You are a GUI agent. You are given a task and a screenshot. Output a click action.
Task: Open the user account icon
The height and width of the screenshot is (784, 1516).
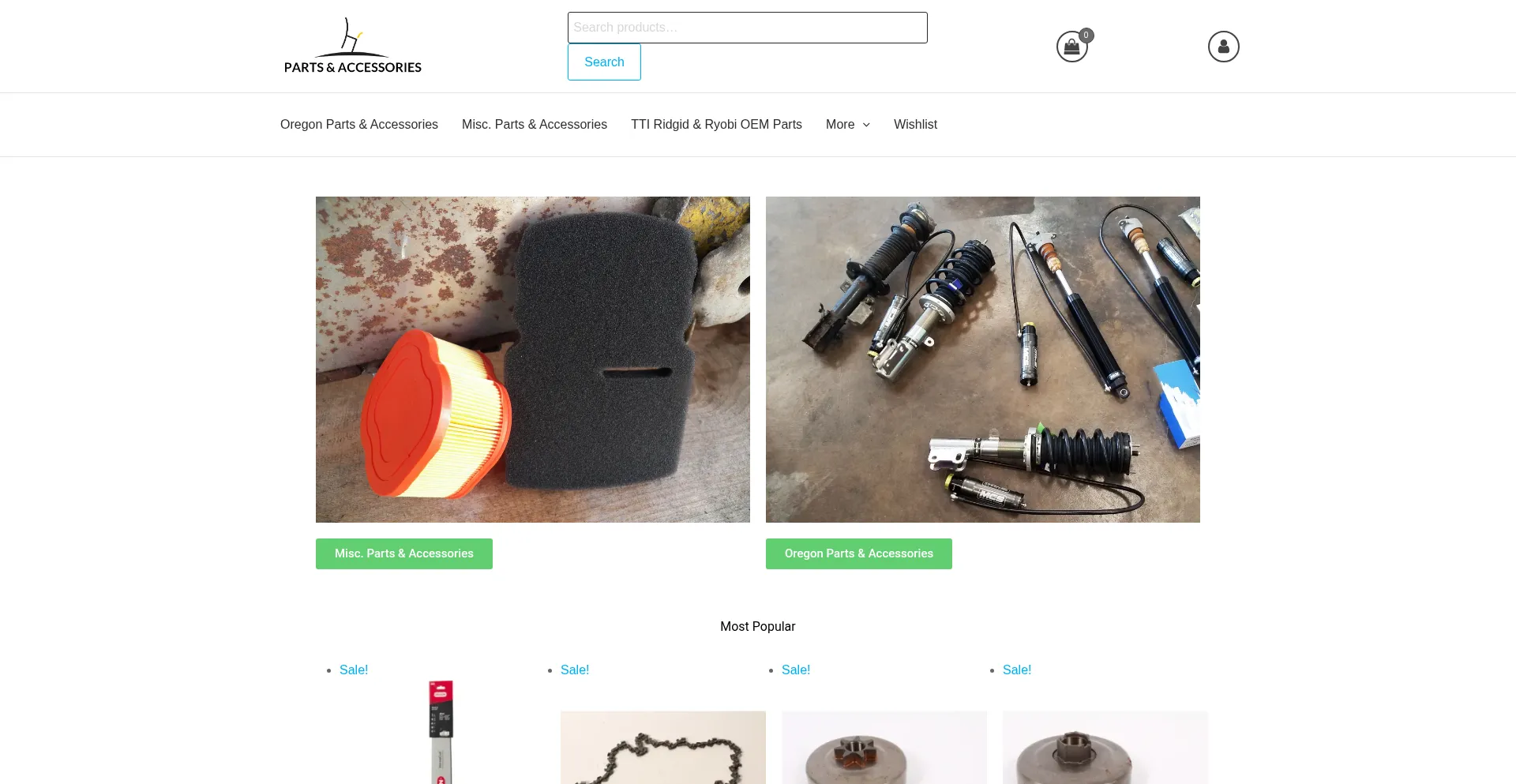point(1223,47)
